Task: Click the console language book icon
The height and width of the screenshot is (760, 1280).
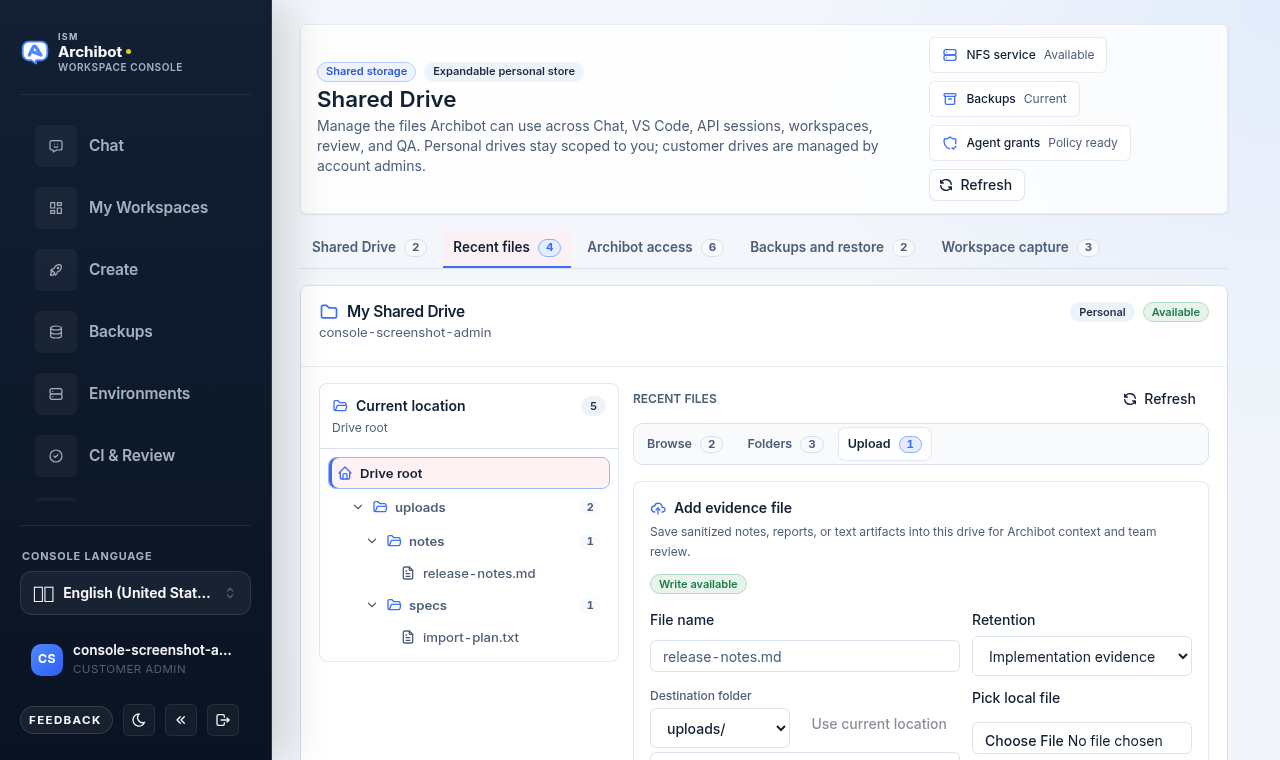Action: (43, 594)
